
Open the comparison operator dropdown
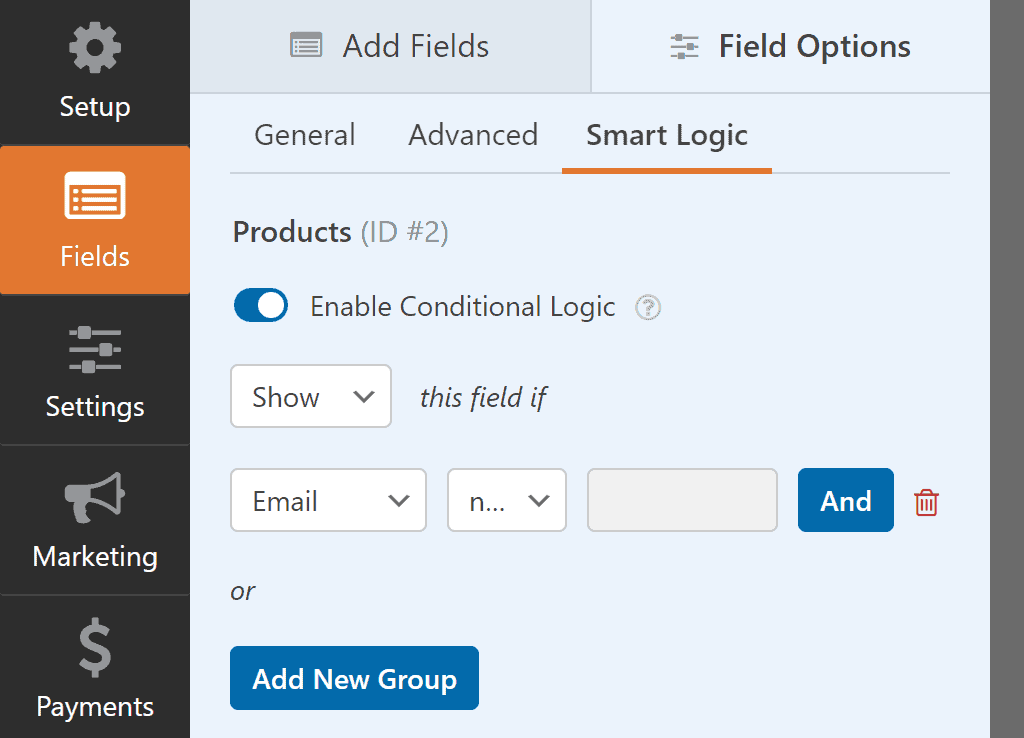tap(506, 500)
